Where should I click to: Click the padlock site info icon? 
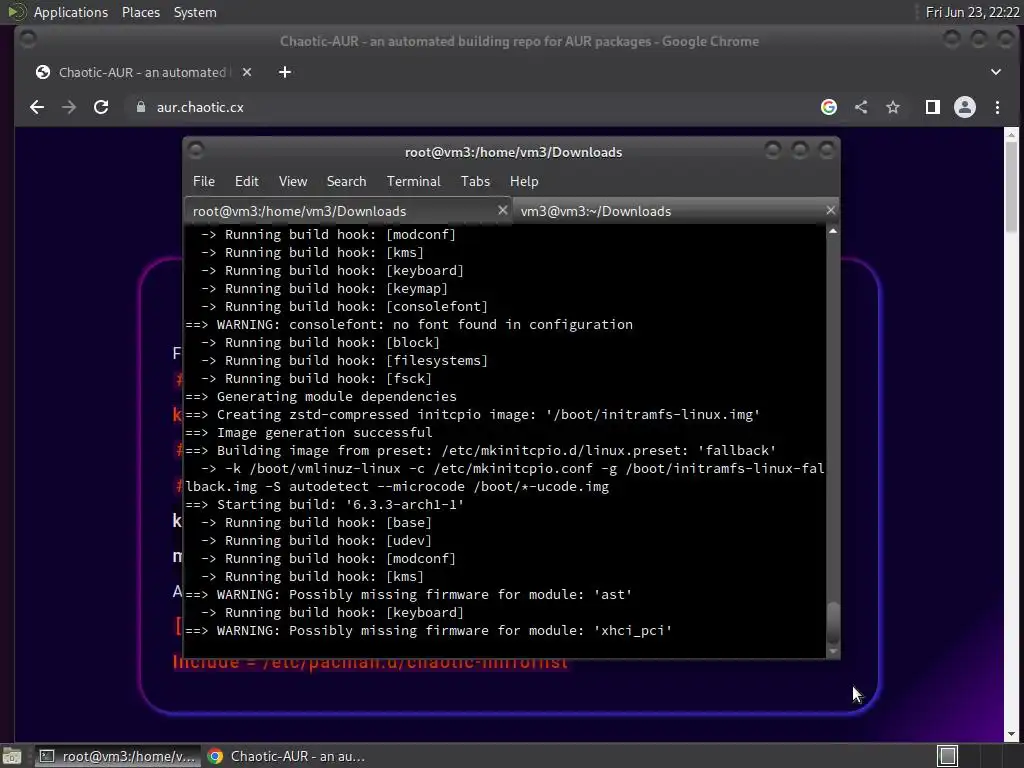140,107
